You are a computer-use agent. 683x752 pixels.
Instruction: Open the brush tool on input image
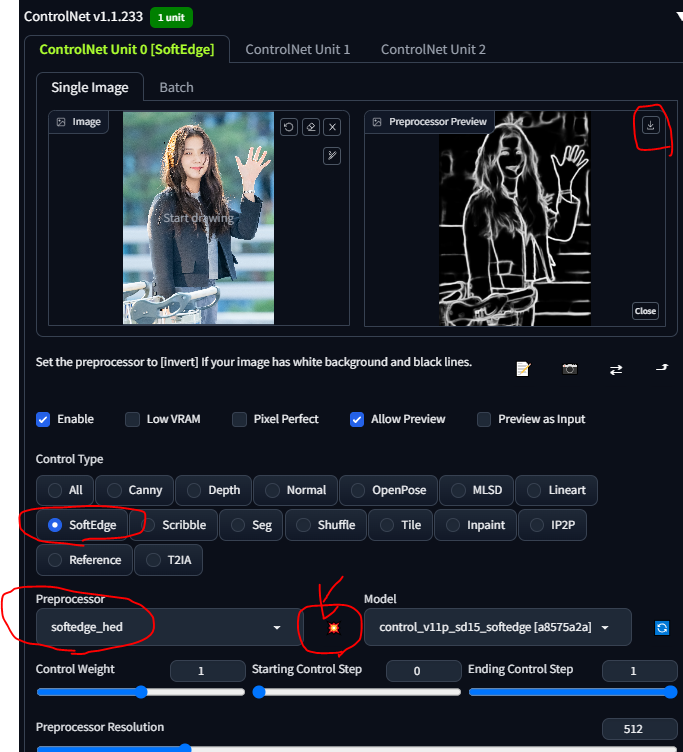pyautogui.click(x=332, y=155)
